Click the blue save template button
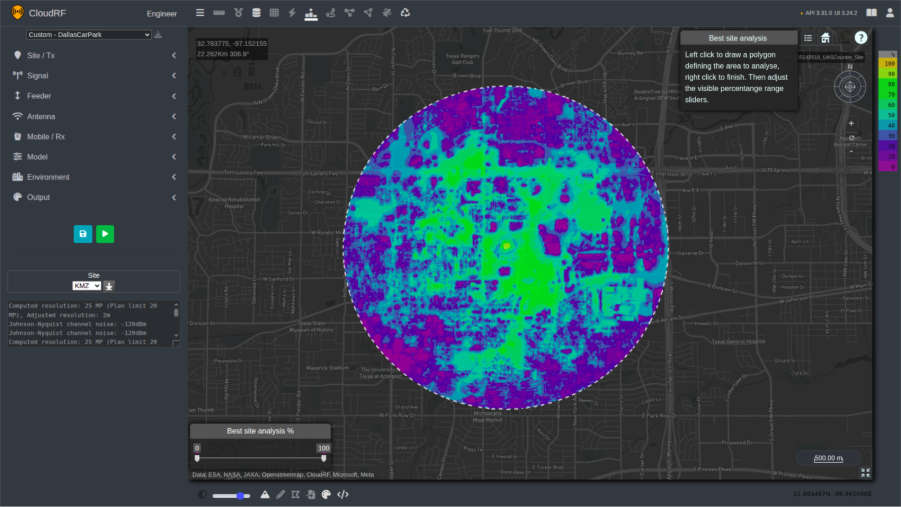Image resolution: width=901 pixels, height=507 pixels. pos(82,234)
